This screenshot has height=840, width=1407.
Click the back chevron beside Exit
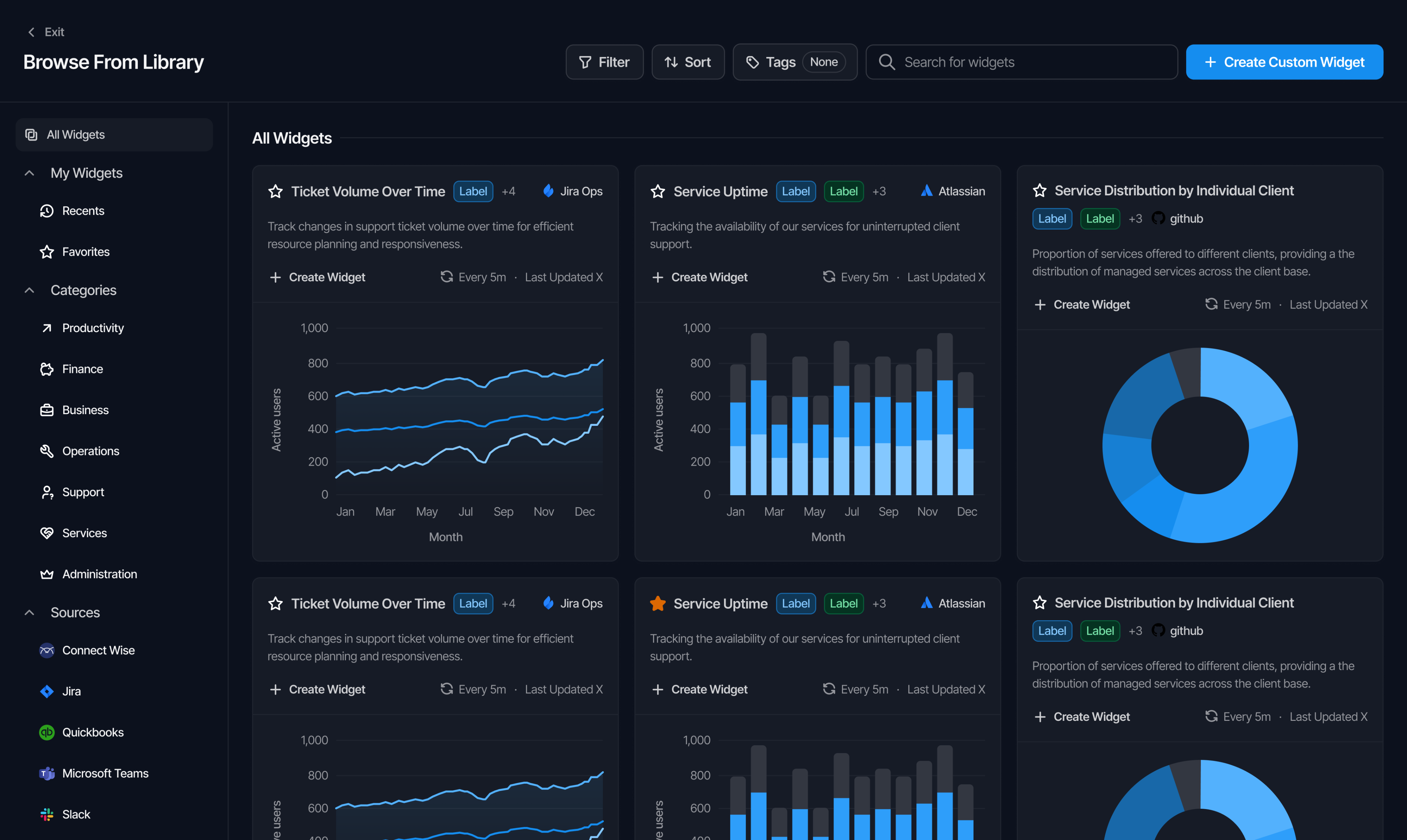coord(31,32)
